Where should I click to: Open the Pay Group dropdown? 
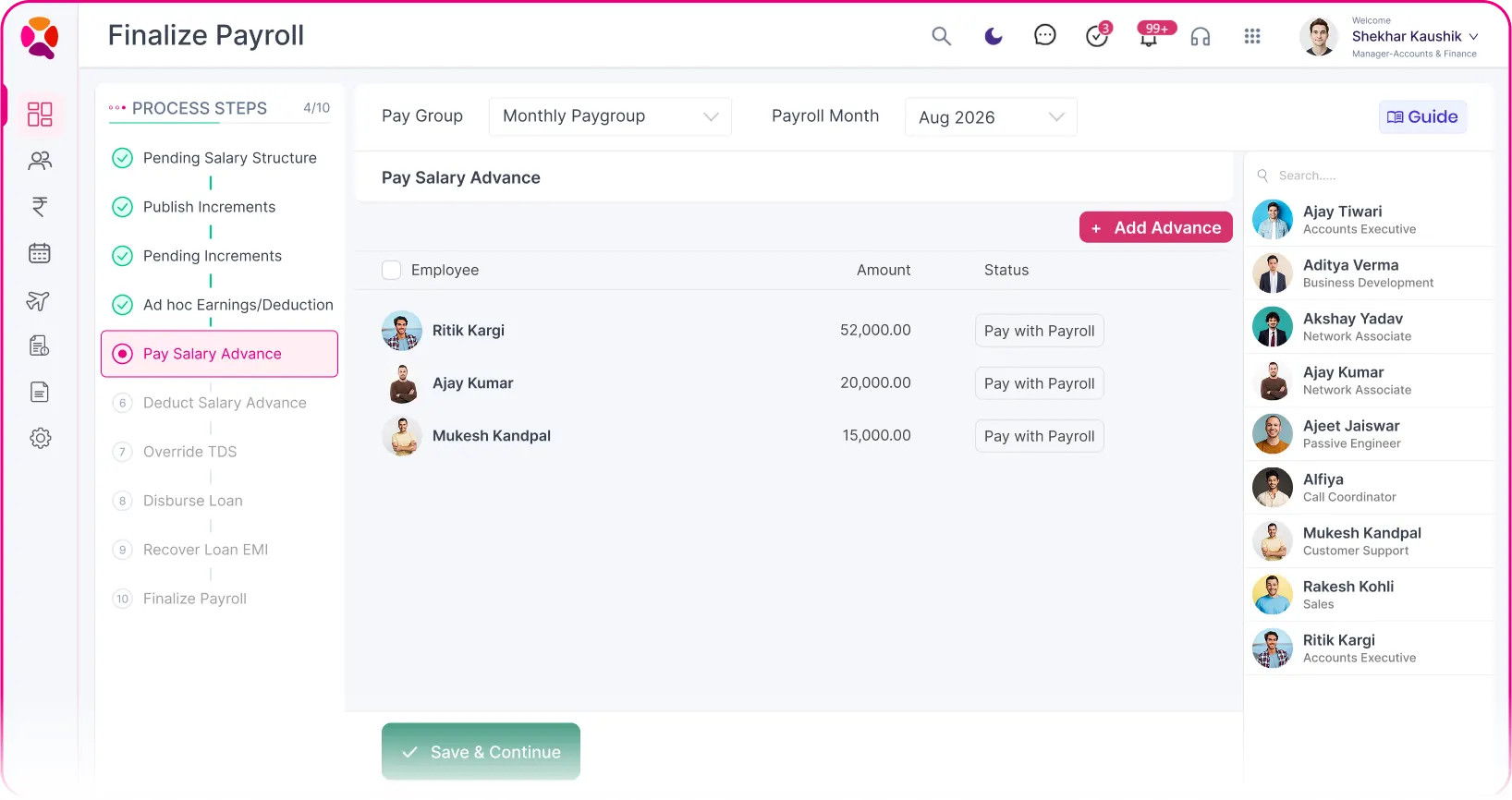(610, 116)
